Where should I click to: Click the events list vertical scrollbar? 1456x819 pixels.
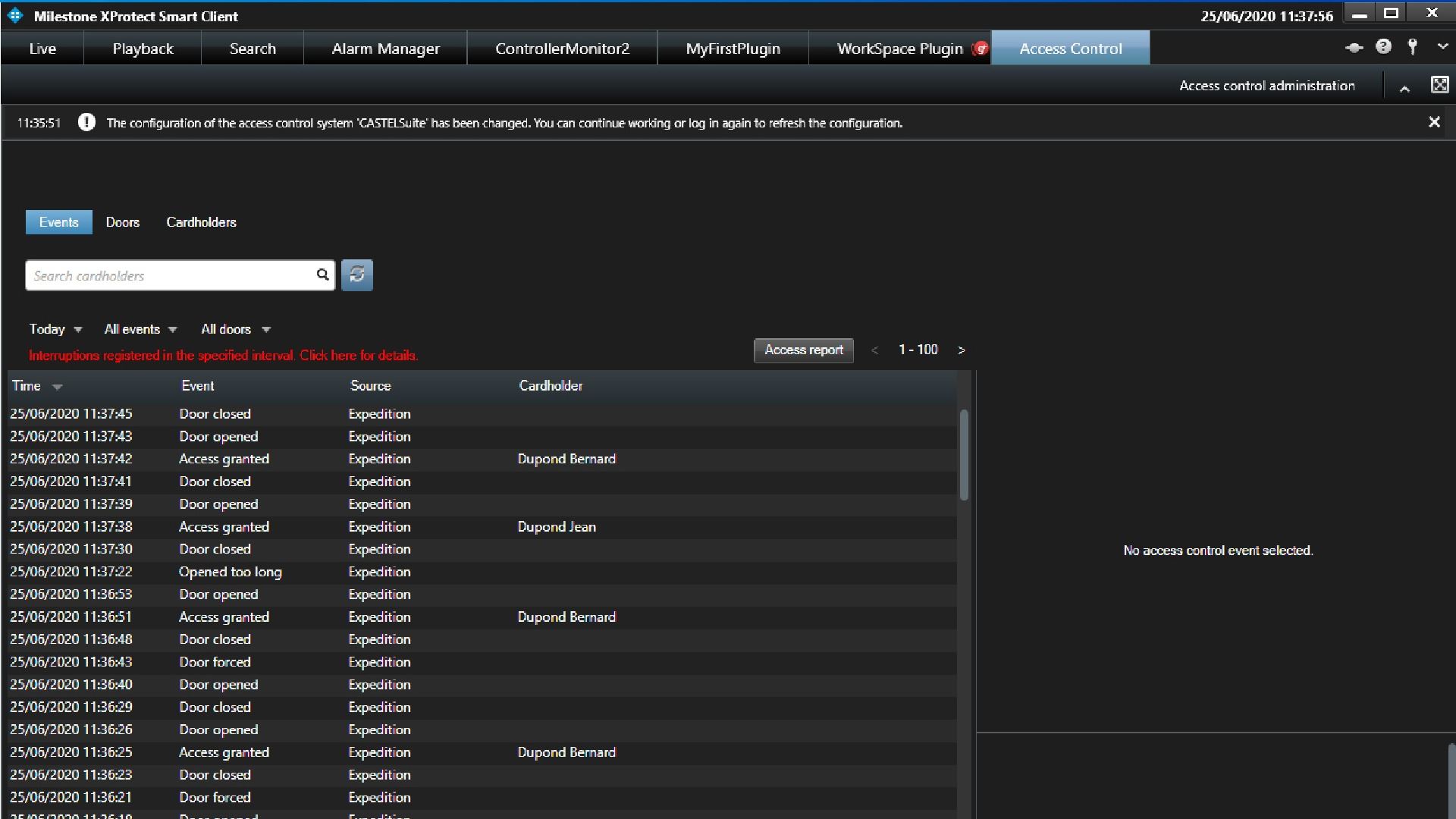[x=964, y=455]
